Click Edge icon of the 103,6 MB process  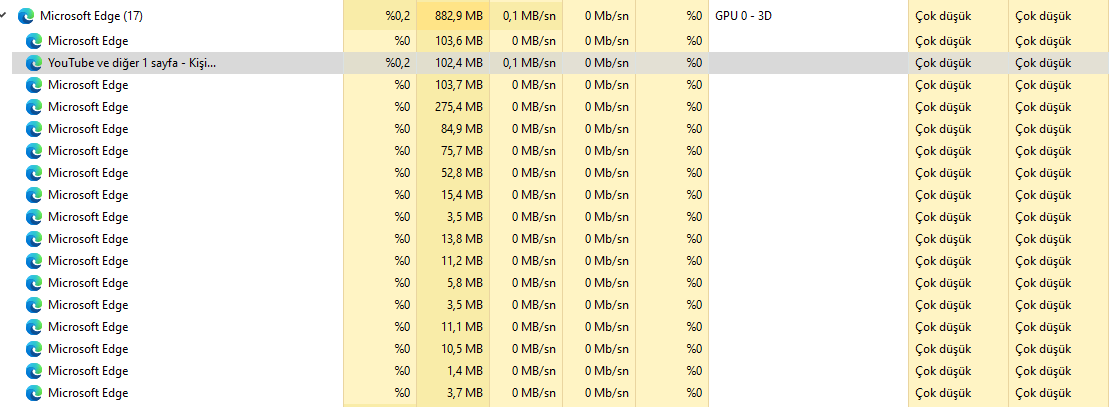(x=34, y=41)
